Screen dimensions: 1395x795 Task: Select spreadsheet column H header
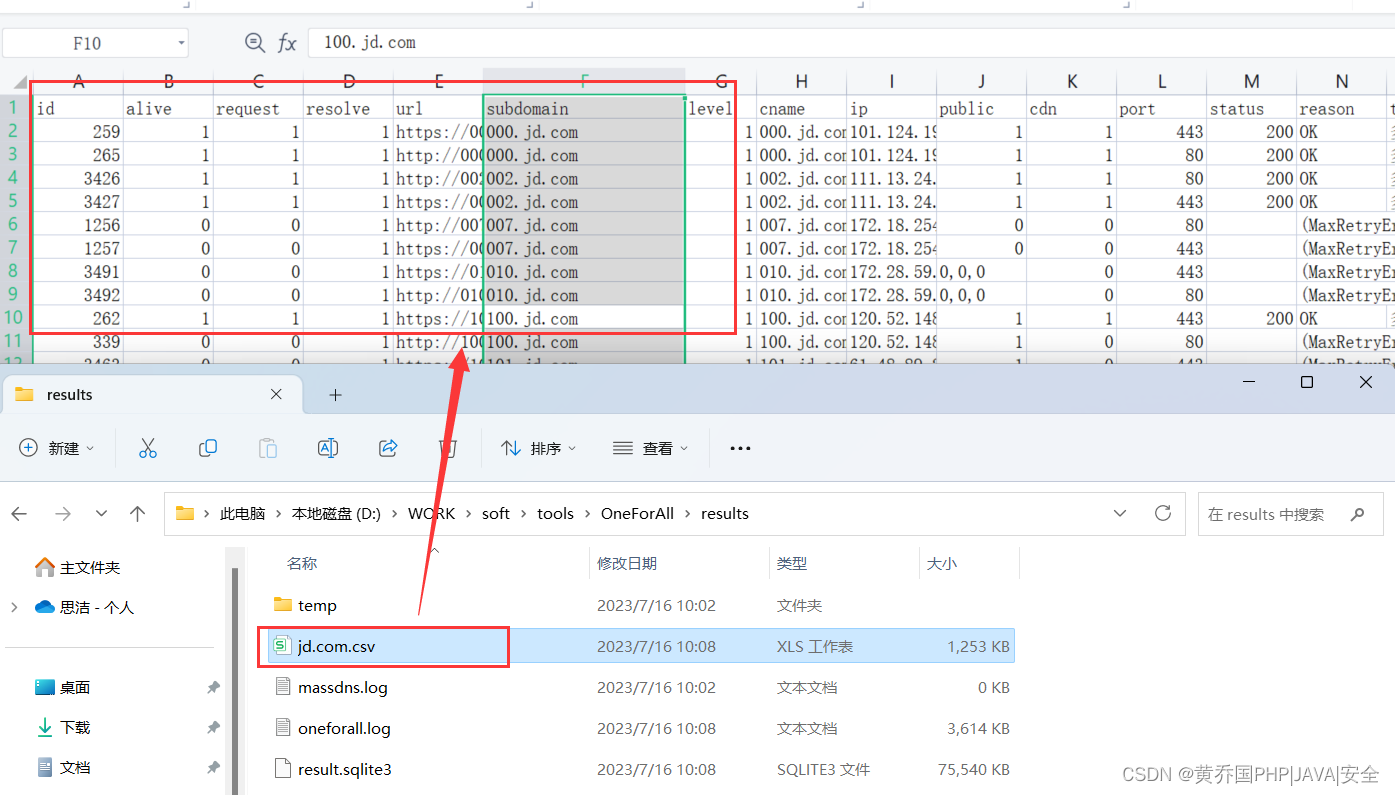coord(801,82)
